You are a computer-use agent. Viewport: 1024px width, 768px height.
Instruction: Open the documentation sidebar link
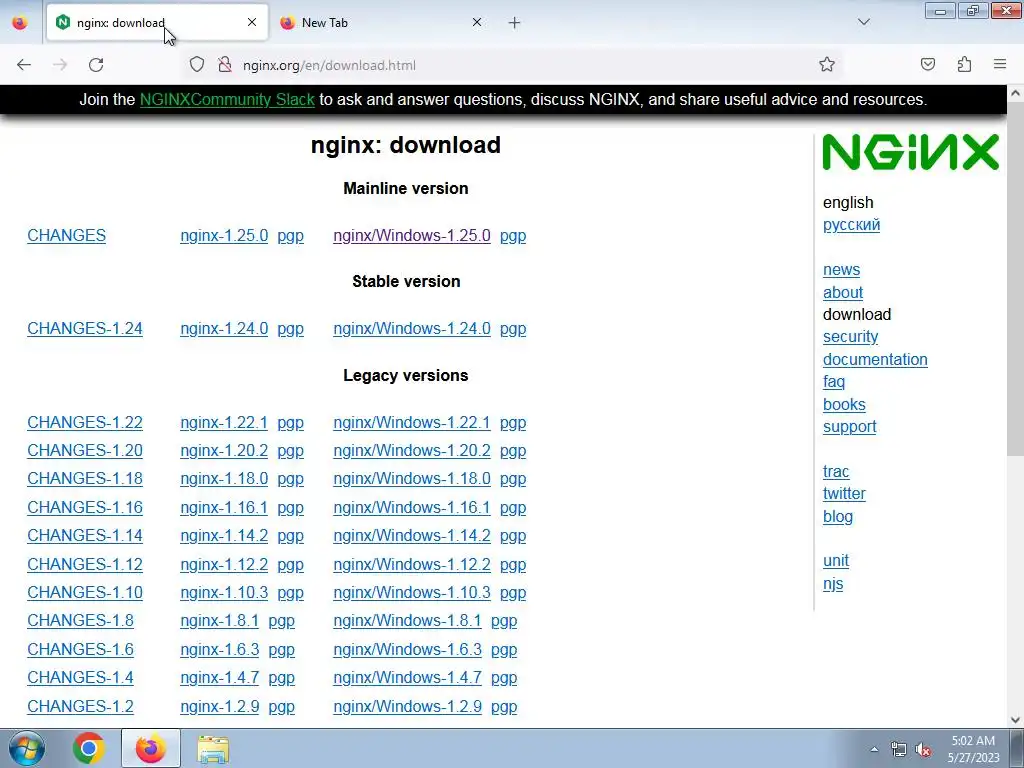875,359
